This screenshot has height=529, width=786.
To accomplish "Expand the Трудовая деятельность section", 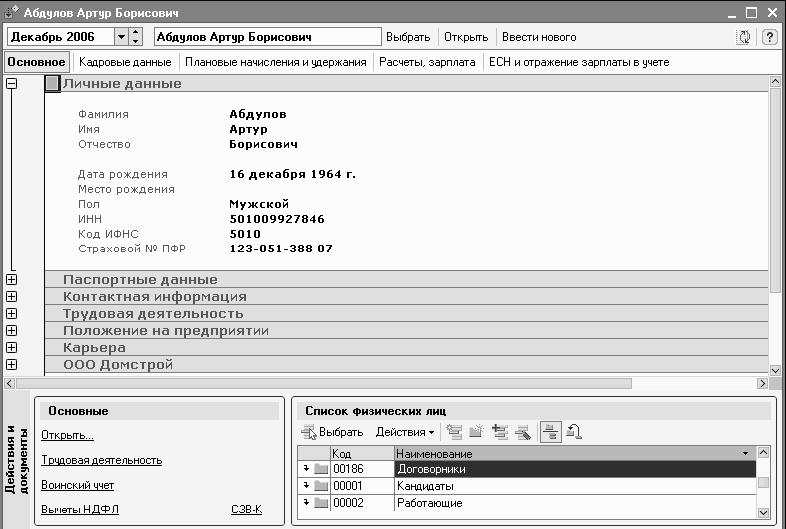I will 11,314.
